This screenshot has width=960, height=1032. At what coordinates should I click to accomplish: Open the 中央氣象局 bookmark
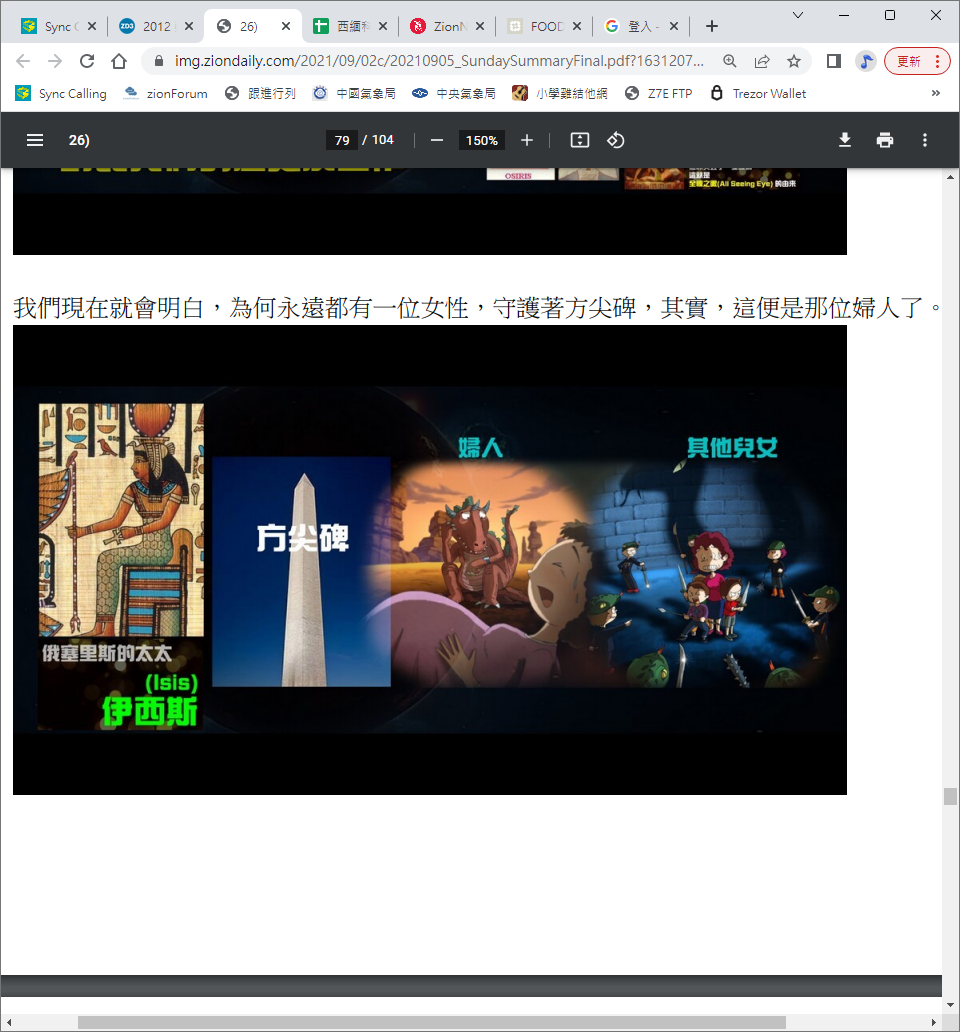(x=454, y=93)
